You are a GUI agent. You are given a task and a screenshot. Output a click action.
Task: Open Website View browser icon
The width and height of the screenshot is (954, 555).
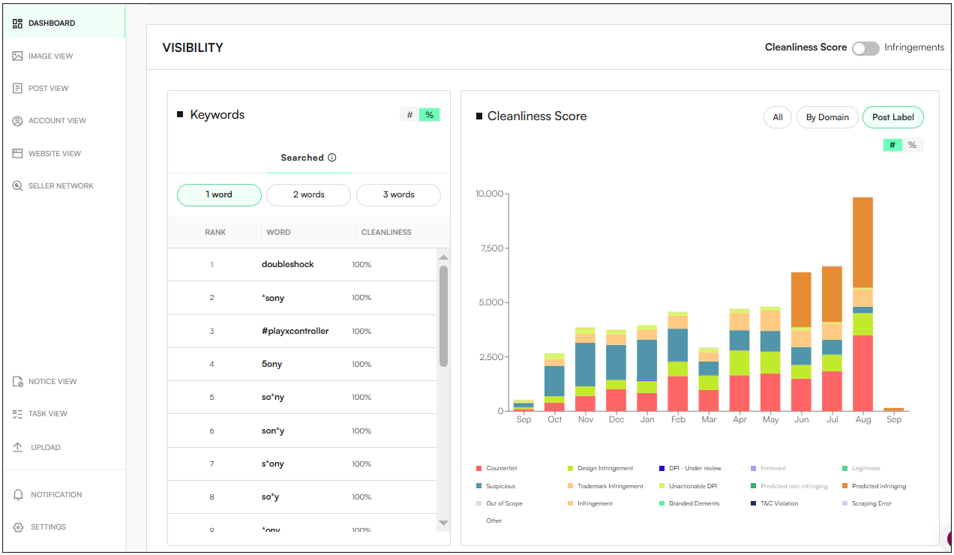tap(18, 153)
